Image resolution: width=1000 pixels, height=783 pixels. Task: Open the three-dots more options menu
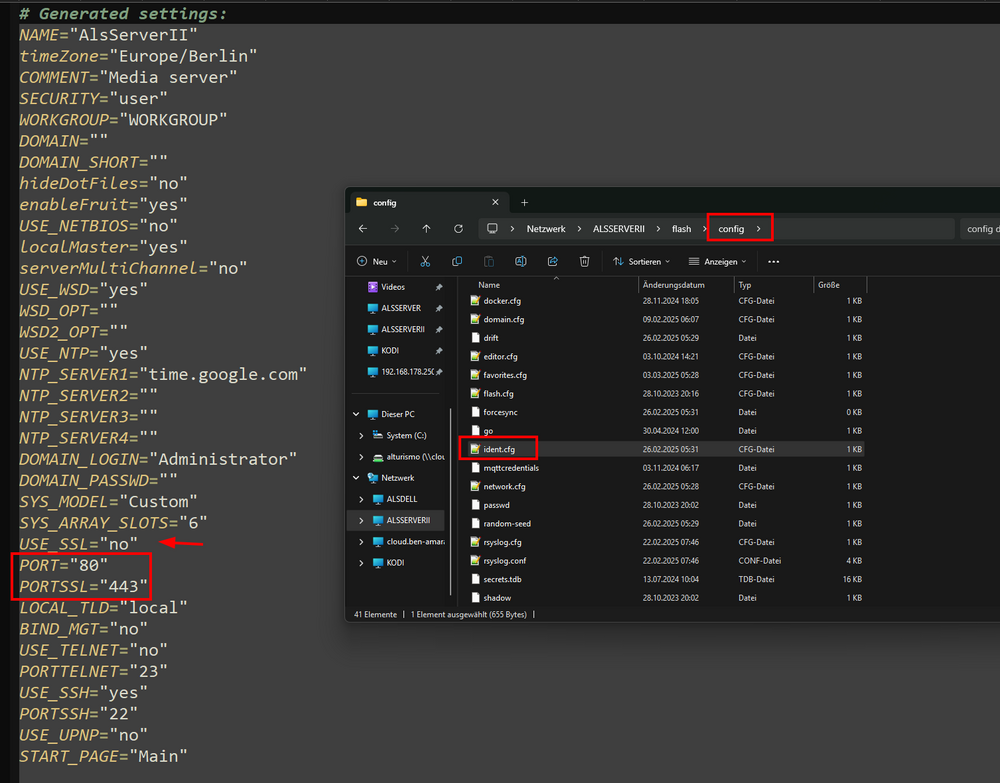click(774, 261)
